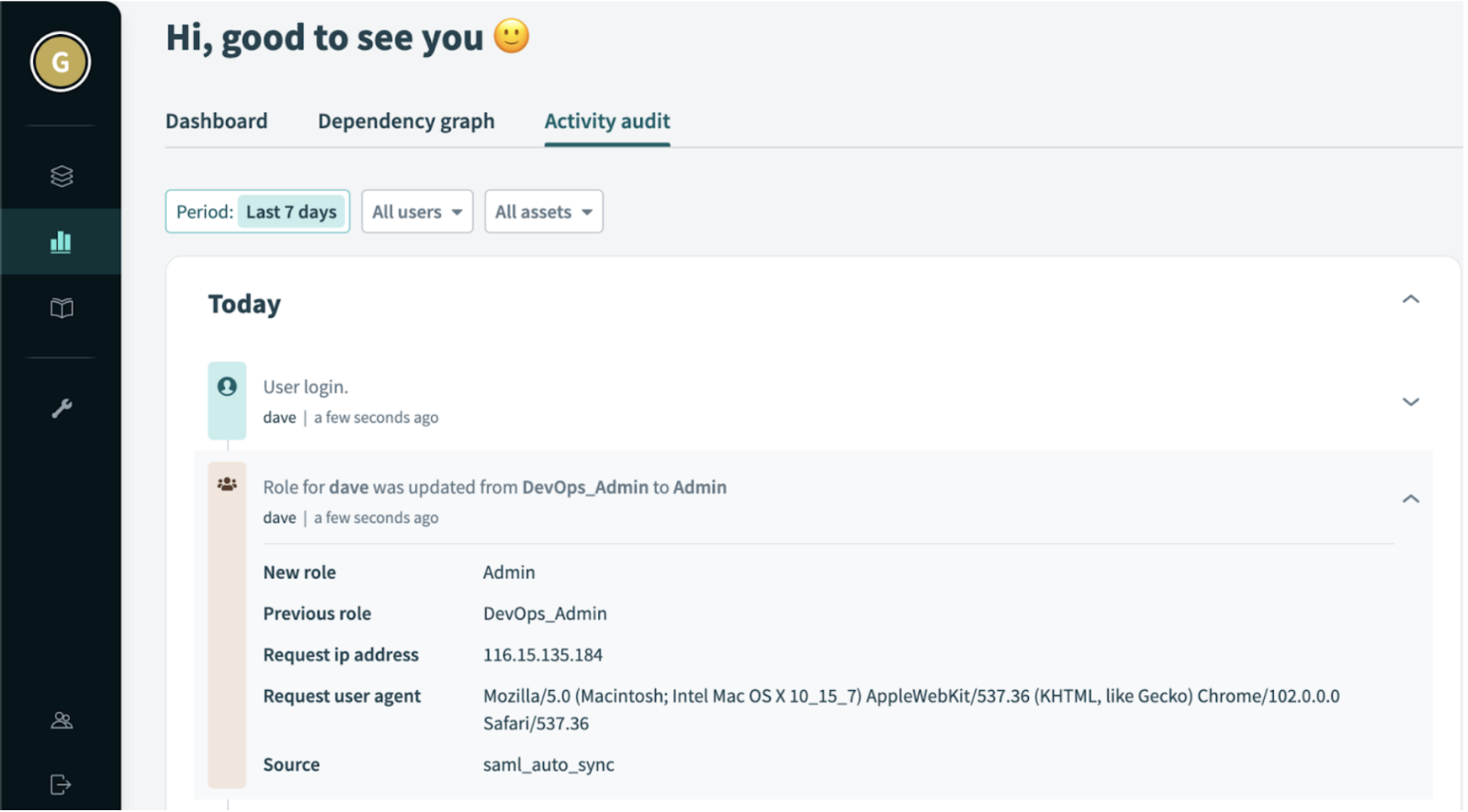Switch to the Dashboard tab
This screenshot has height=812, width=1468.
pos(217,121)
